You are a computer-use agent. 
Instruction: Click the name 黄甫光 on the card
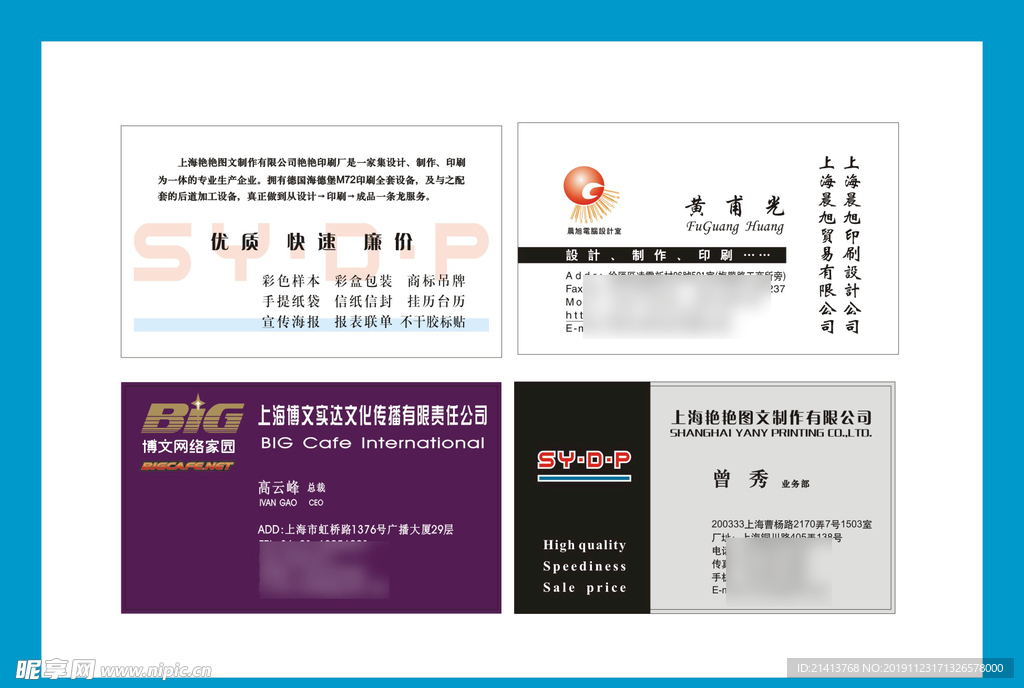734,206
